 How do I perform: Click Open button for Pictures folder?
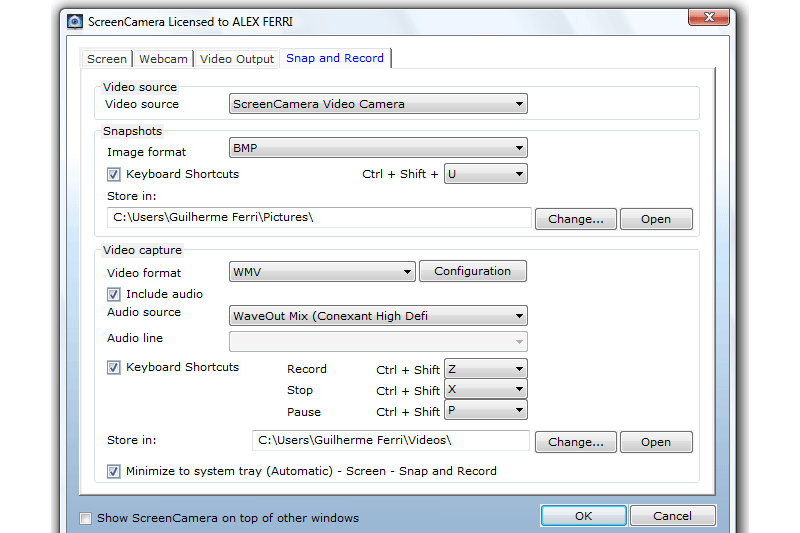pos(656,219)
